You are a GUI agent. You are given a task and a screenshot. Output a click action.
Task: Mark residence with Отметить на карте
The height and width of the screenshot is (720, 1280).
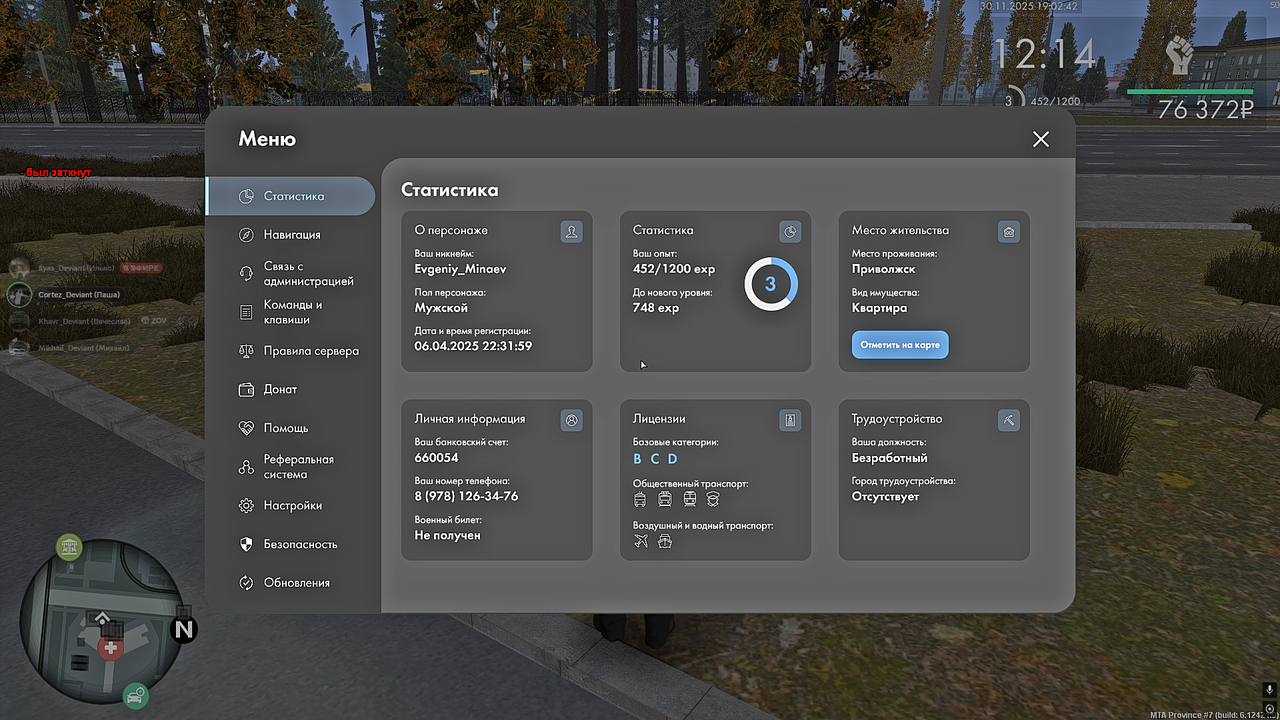900,344
